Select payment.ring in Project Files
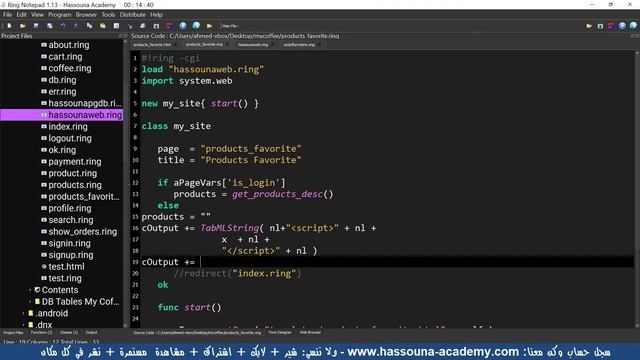This screenshot has height=360, width=640. [x=75, y=162]
